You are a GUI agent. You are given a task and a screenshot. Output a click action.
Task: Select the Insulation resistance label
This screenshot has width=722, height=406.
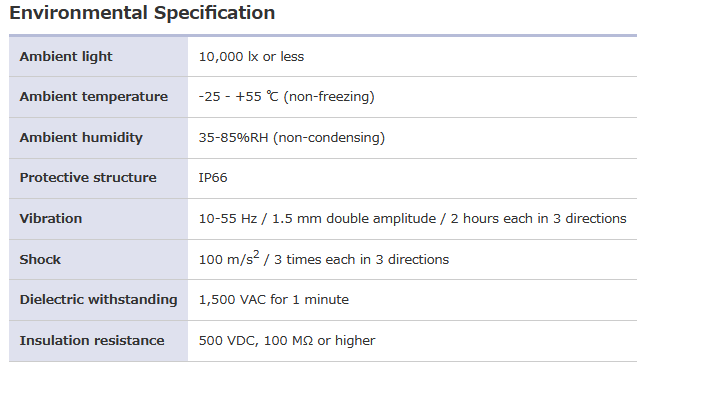click(92, 341)
